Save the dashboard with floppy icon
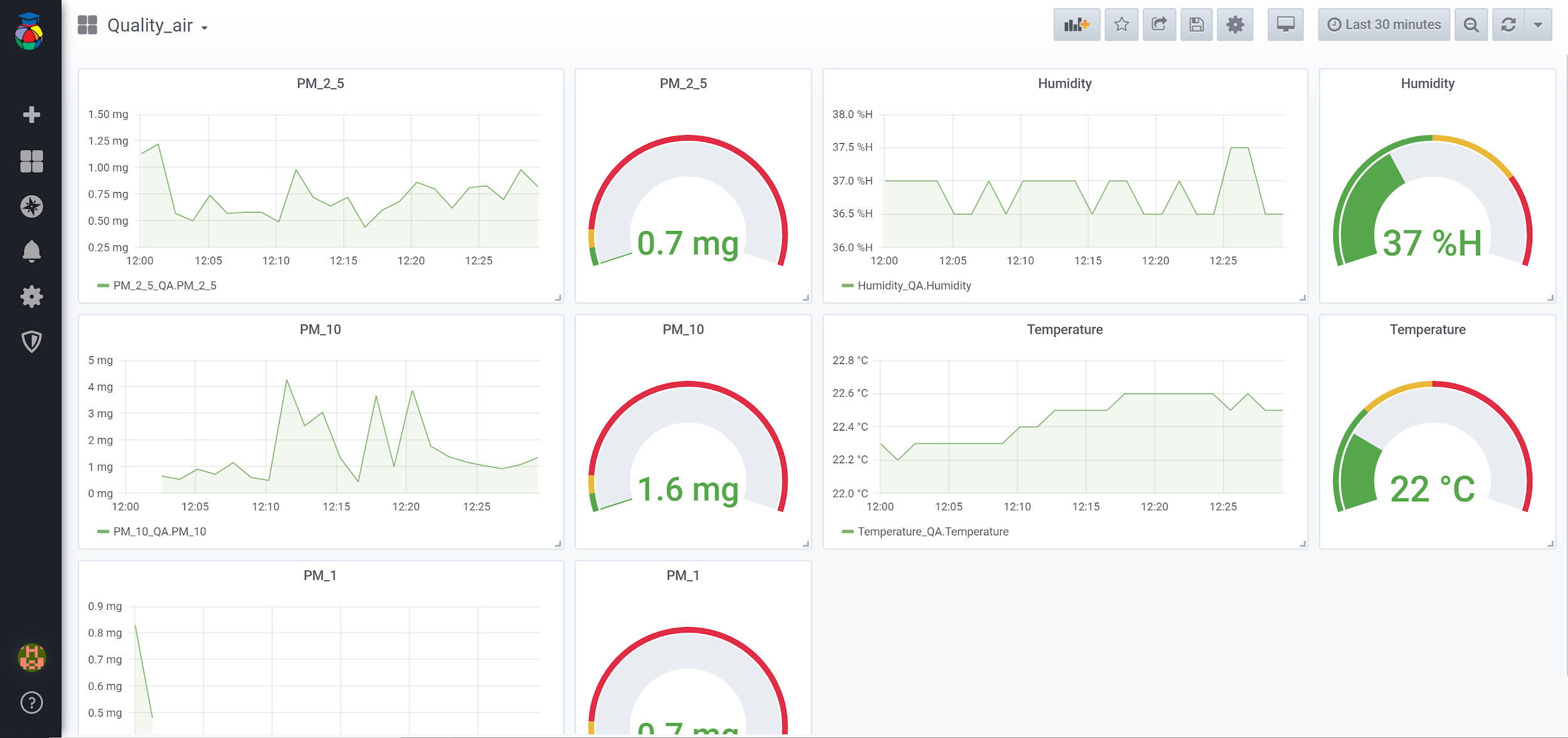The height and width of the screenshot is (738, 1568). click(1197, 24)
